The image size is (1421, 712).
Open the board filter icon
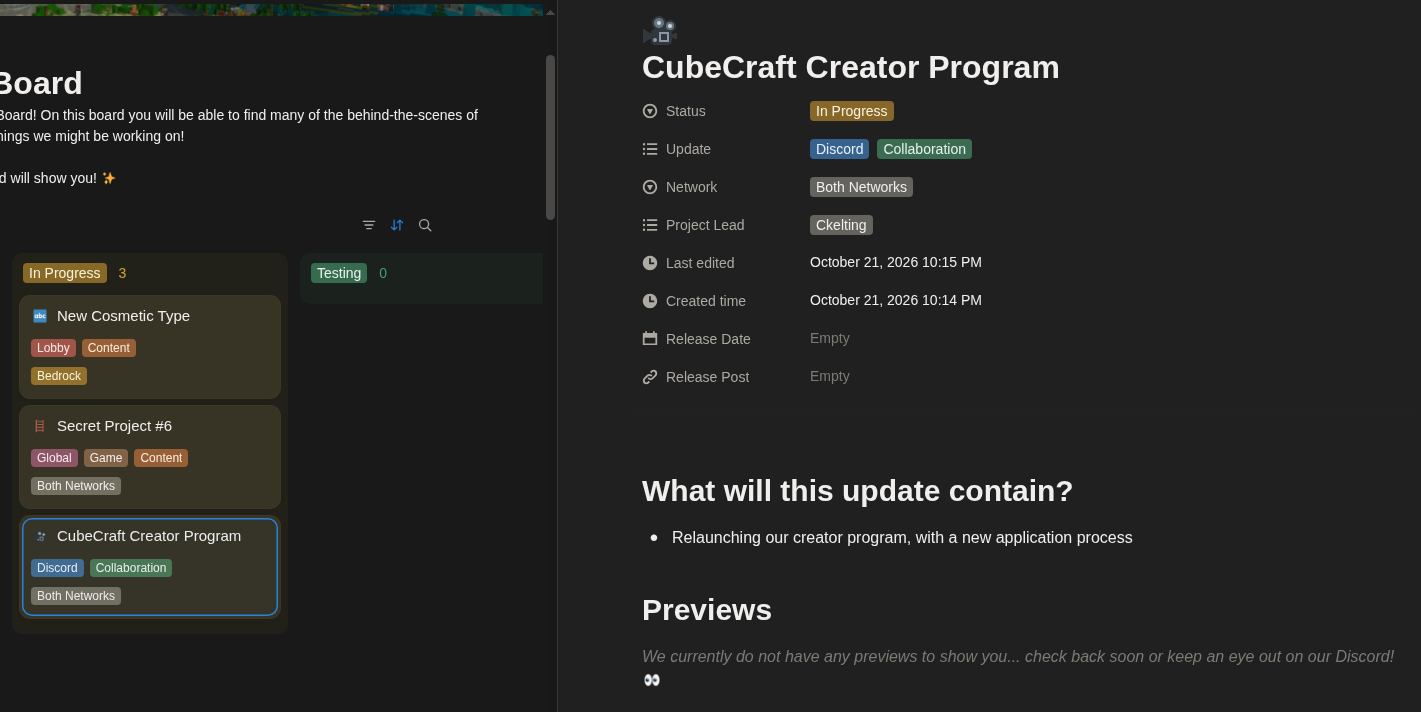click(x=369, y=225)
